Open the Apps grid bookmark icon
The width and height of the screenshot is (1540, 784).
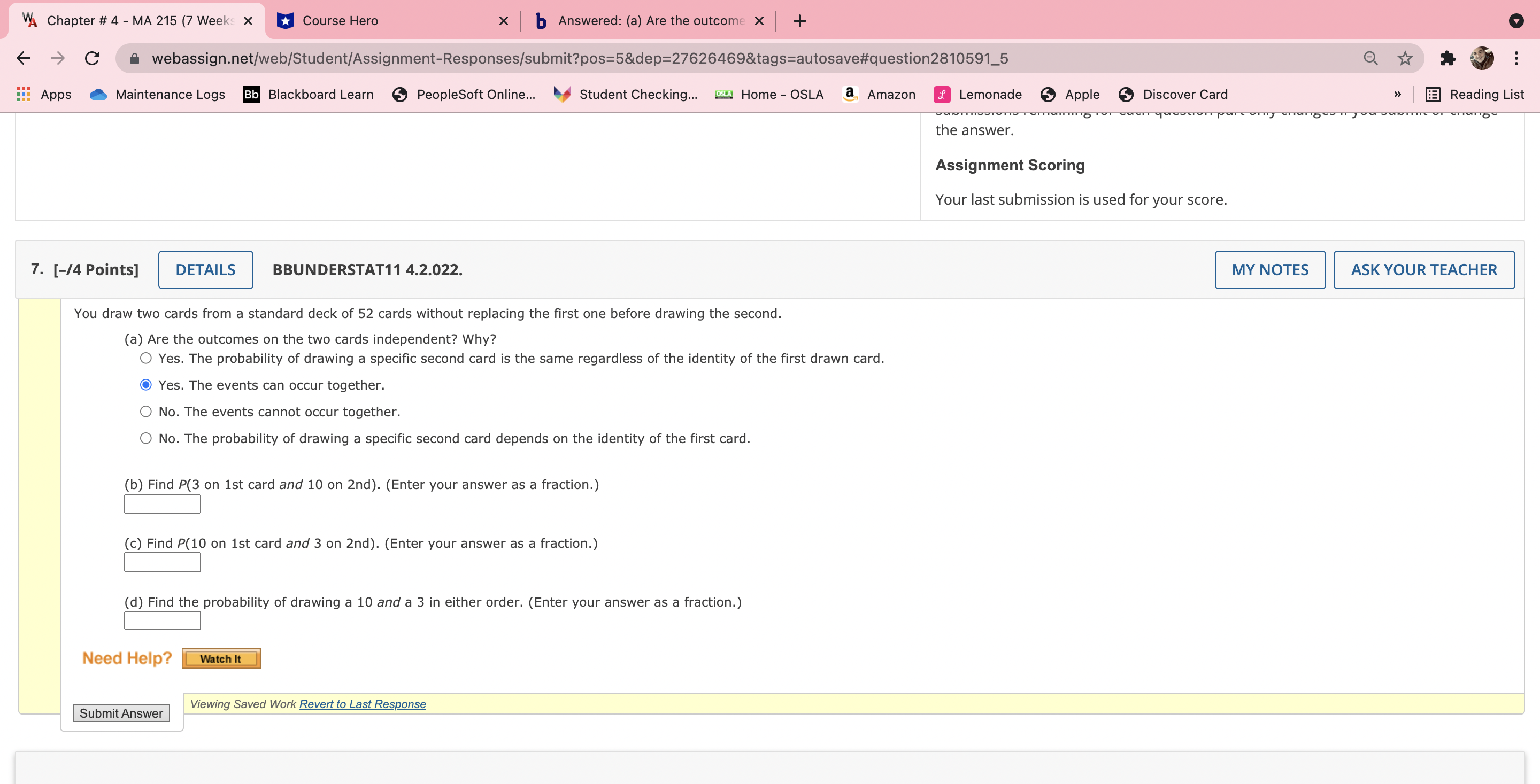coord(24,94)
